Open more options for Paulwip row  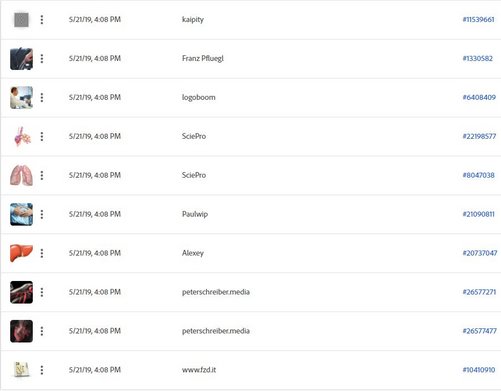(x=42, y=214)
